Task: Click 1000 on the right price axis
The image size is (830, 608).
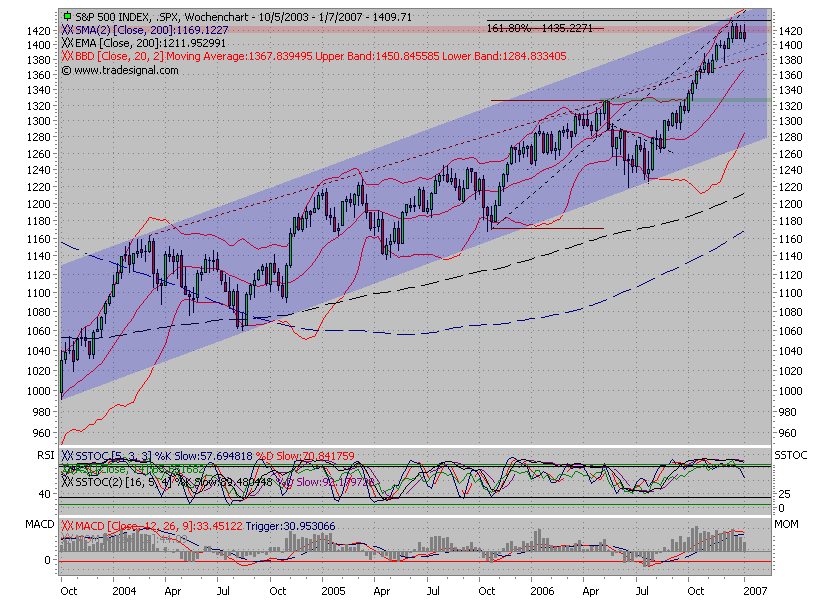Action: (790, 391)
